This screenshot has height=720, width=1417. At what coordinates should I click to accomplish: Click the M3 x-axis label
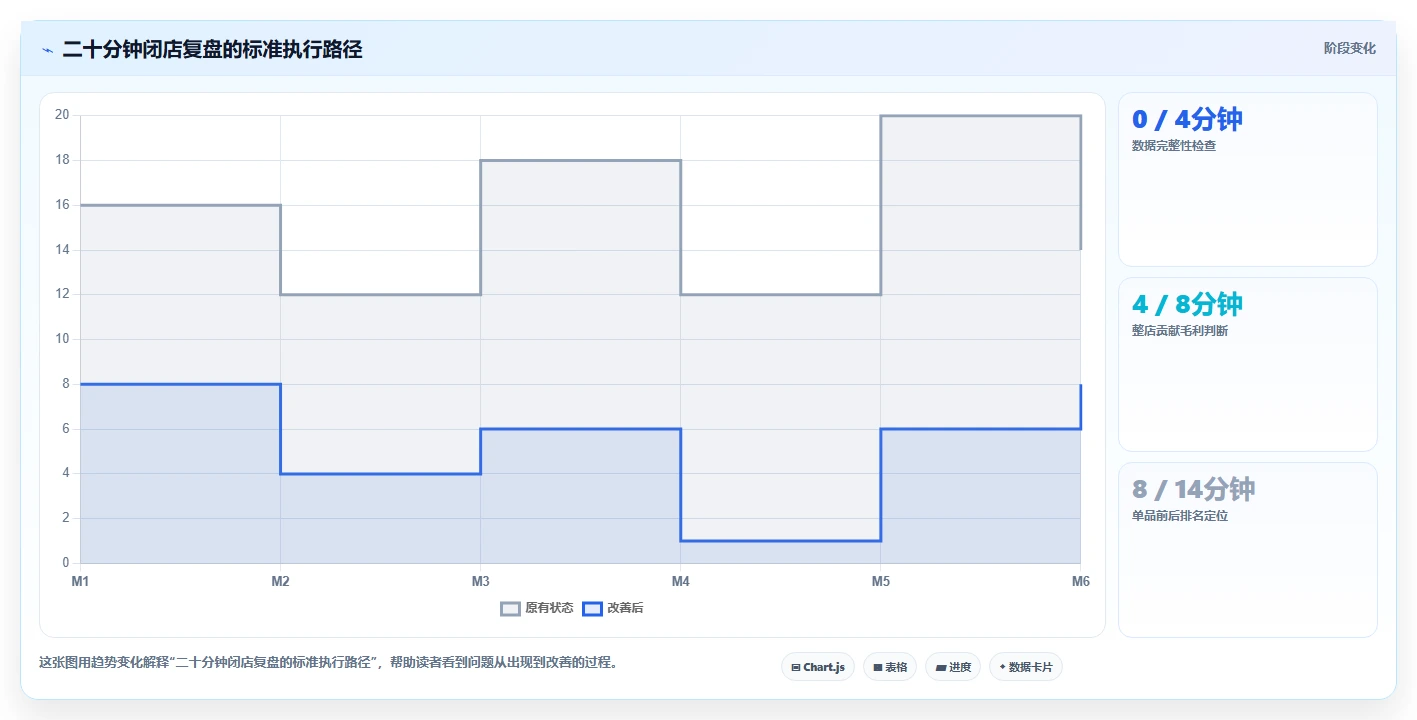coord(480,581)
